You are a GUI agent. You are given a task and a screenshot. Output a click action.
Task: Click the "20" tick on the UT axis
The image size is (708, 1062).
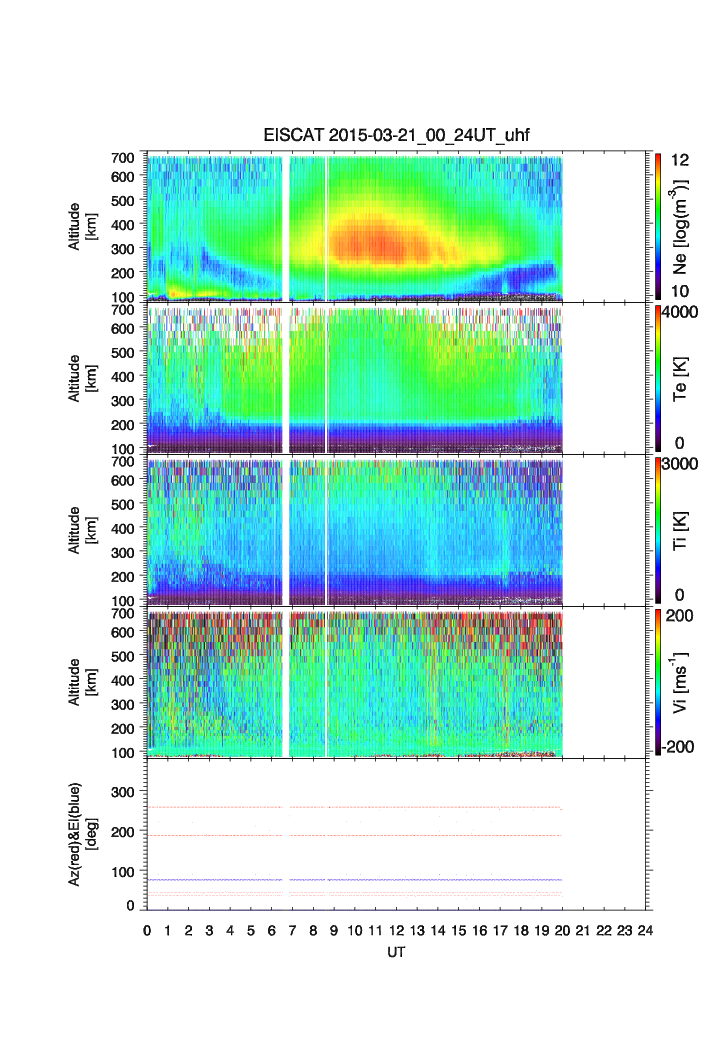(x=562, y=931)
